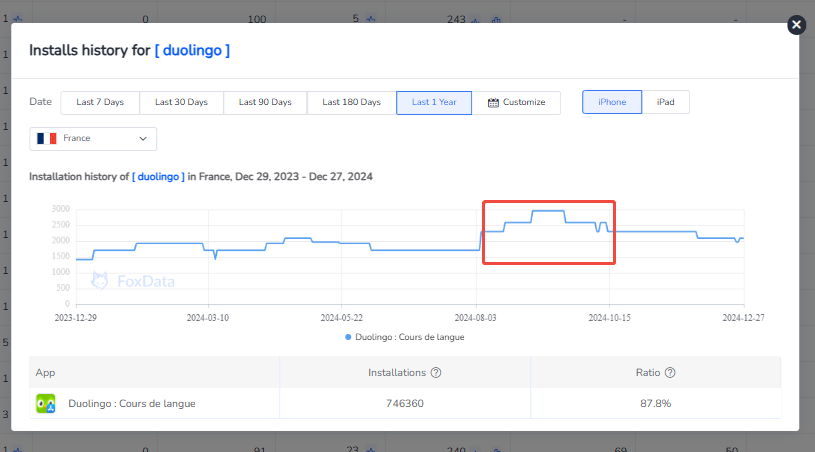
Task: Switch device to iPhone
Action: [612, 102]
